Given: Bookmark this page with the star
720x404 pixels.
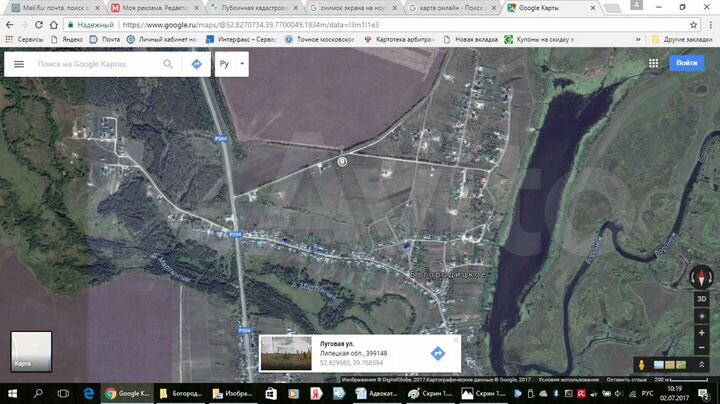Looking at the screenshot, I should tap(693, 25).
